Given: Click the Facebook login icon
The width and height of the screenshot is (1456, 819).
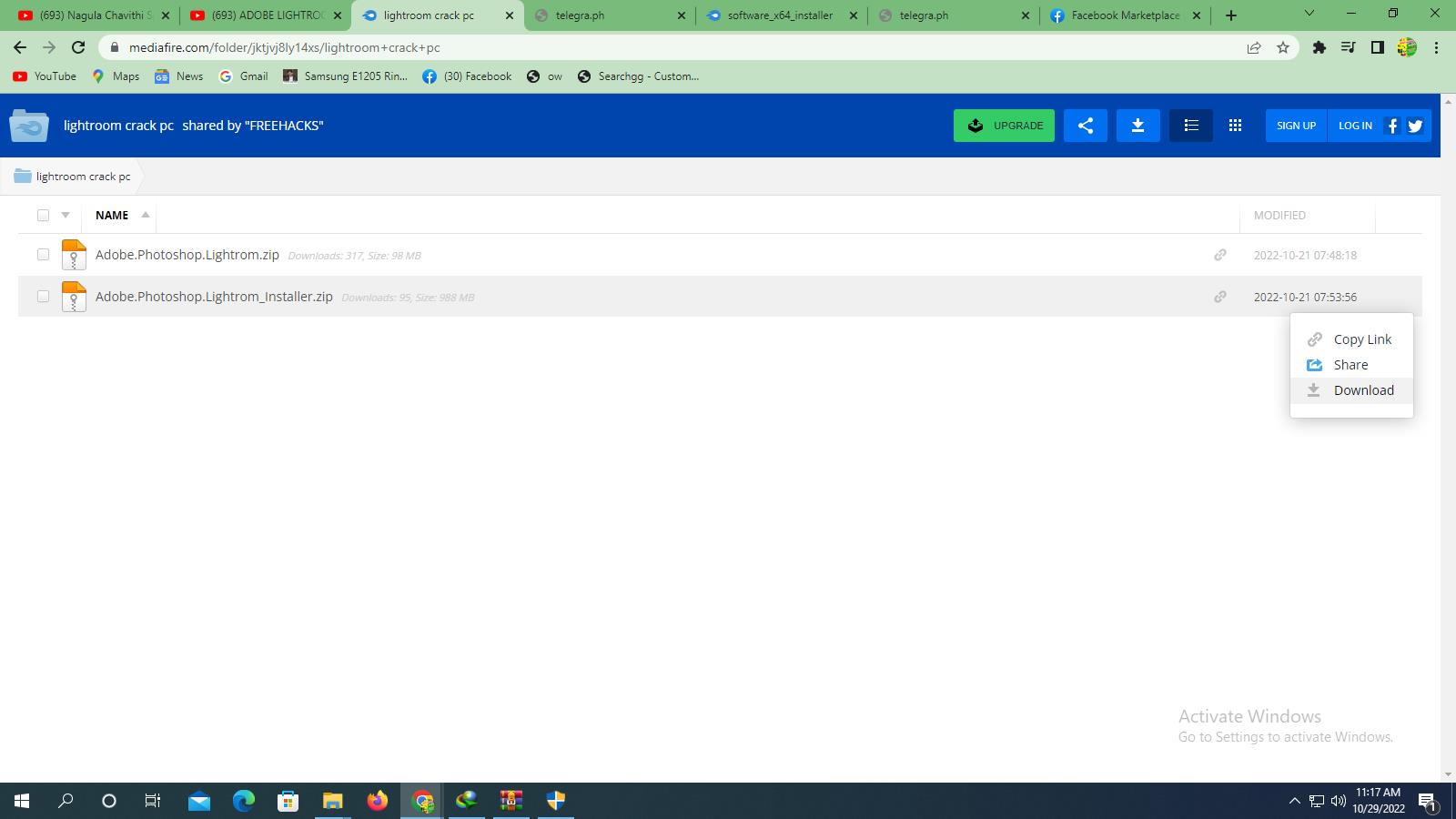Looking at the screenshot, I should click(x=1391, y=126).
